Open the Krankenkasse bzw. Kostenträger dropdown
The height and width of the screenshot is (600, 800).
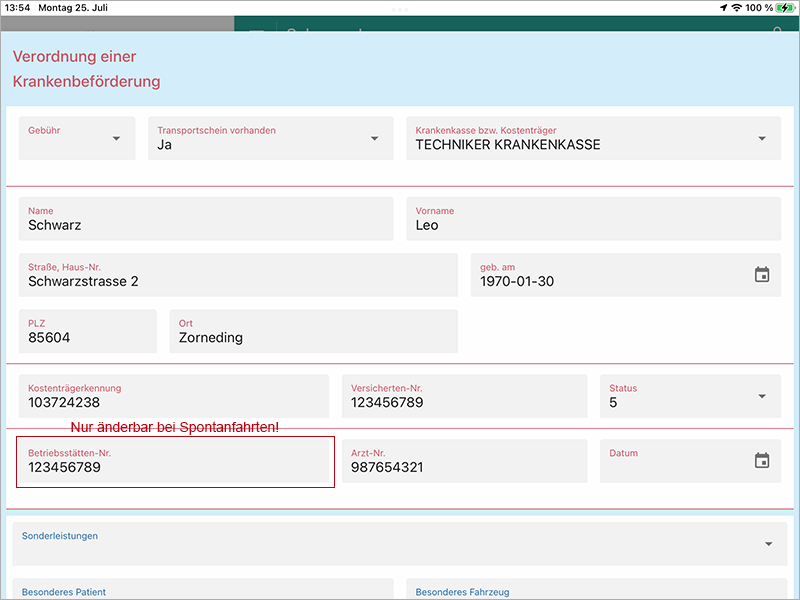(x=593, y=138)
